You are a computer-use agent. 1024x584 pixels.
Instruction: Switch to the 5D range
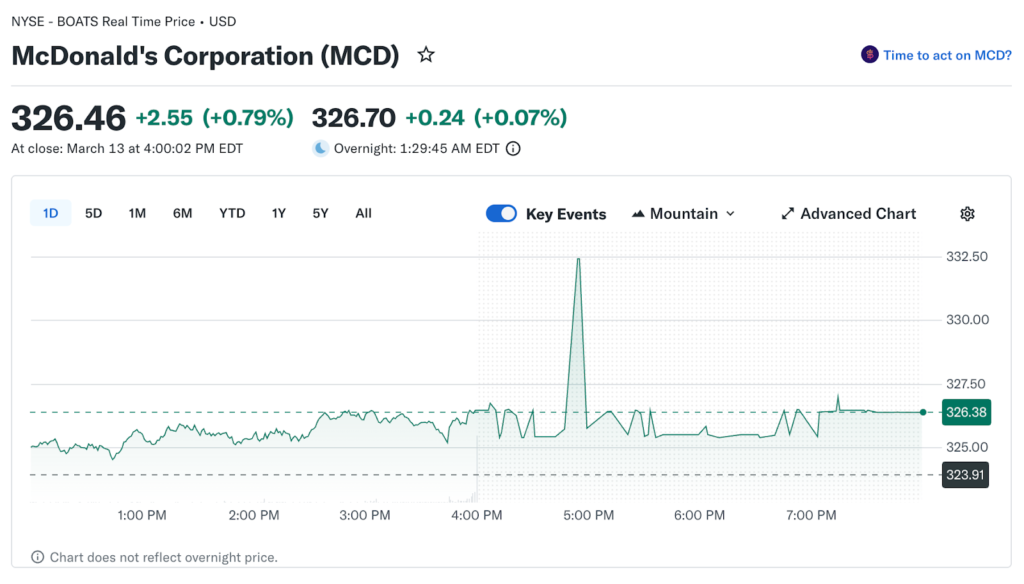tap(93, 213)
